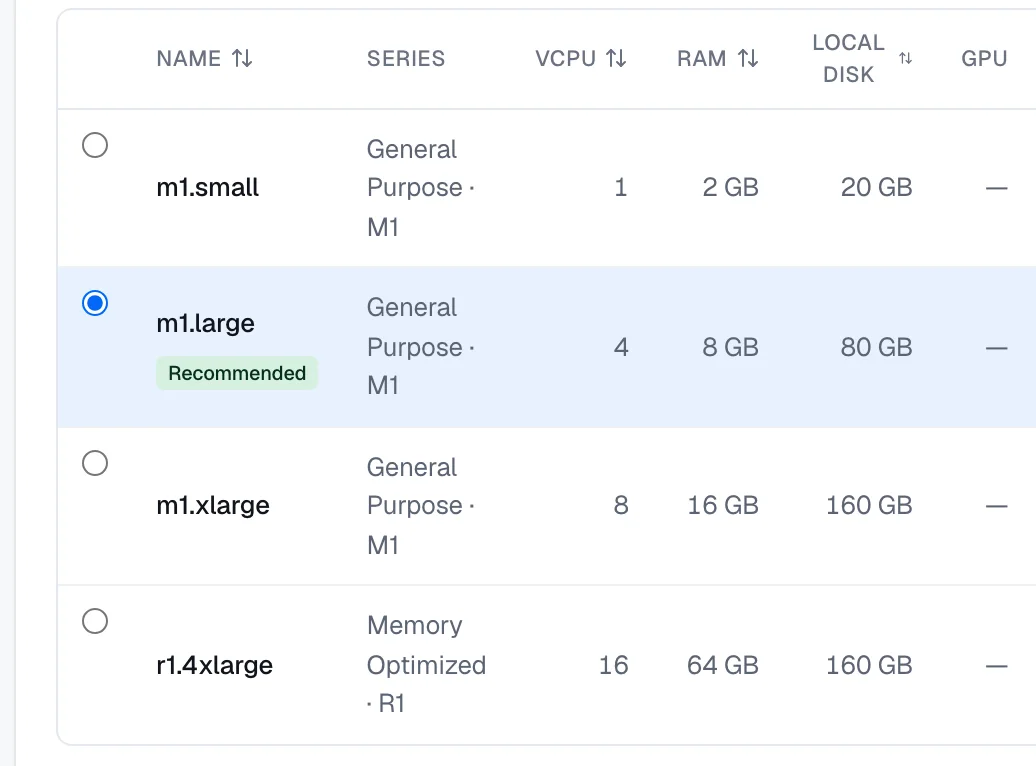Sort by RAM column arrows

pyautogui.click(x=748, y=58)
